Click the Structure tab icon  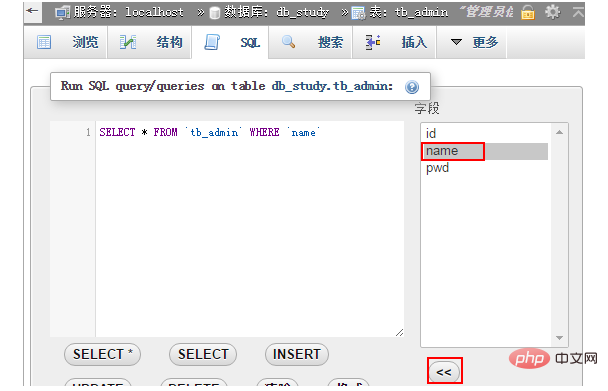point(128,42)
